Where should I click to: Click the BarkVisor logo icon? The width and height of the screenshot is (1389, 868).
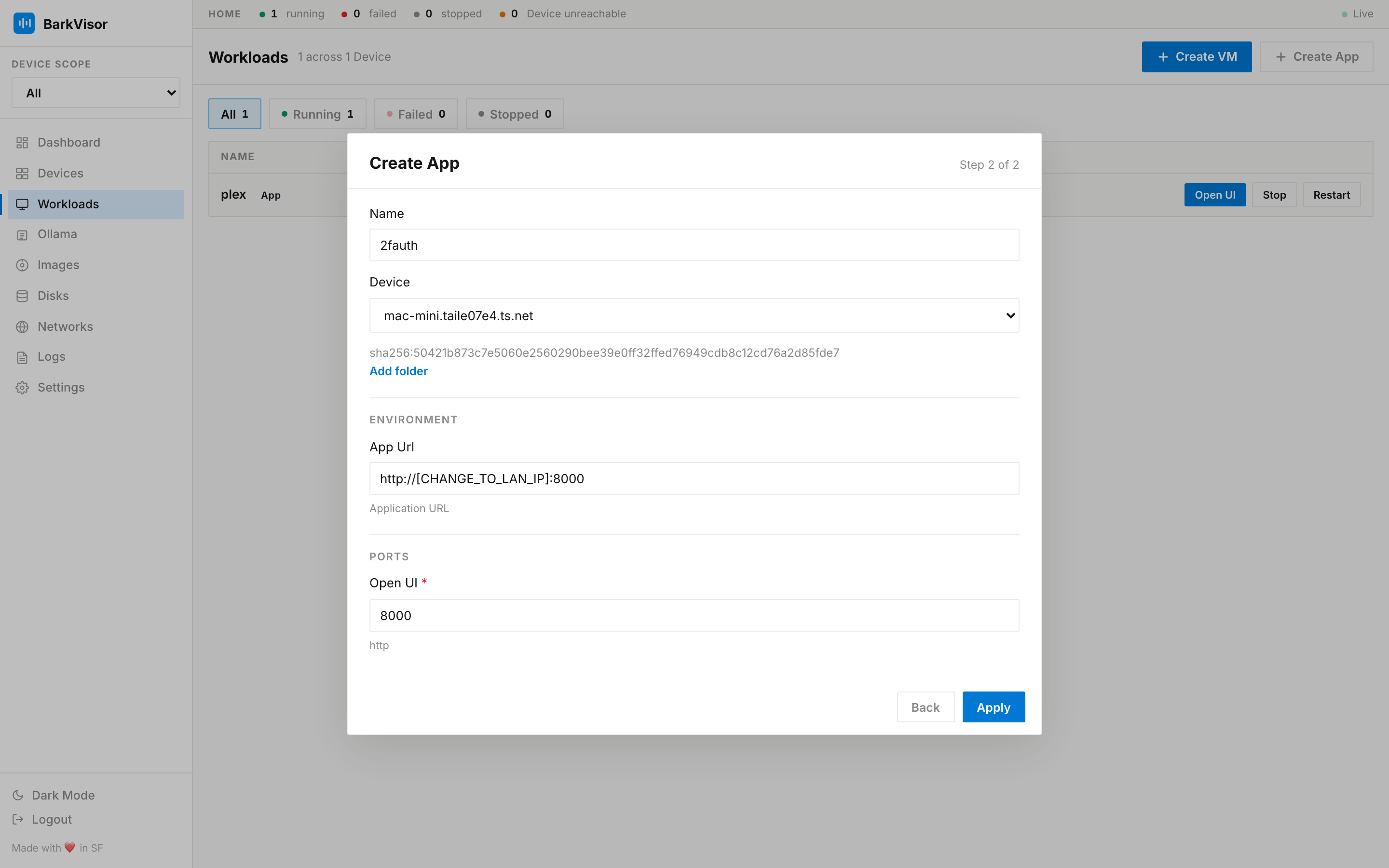[x=24, y=24]
